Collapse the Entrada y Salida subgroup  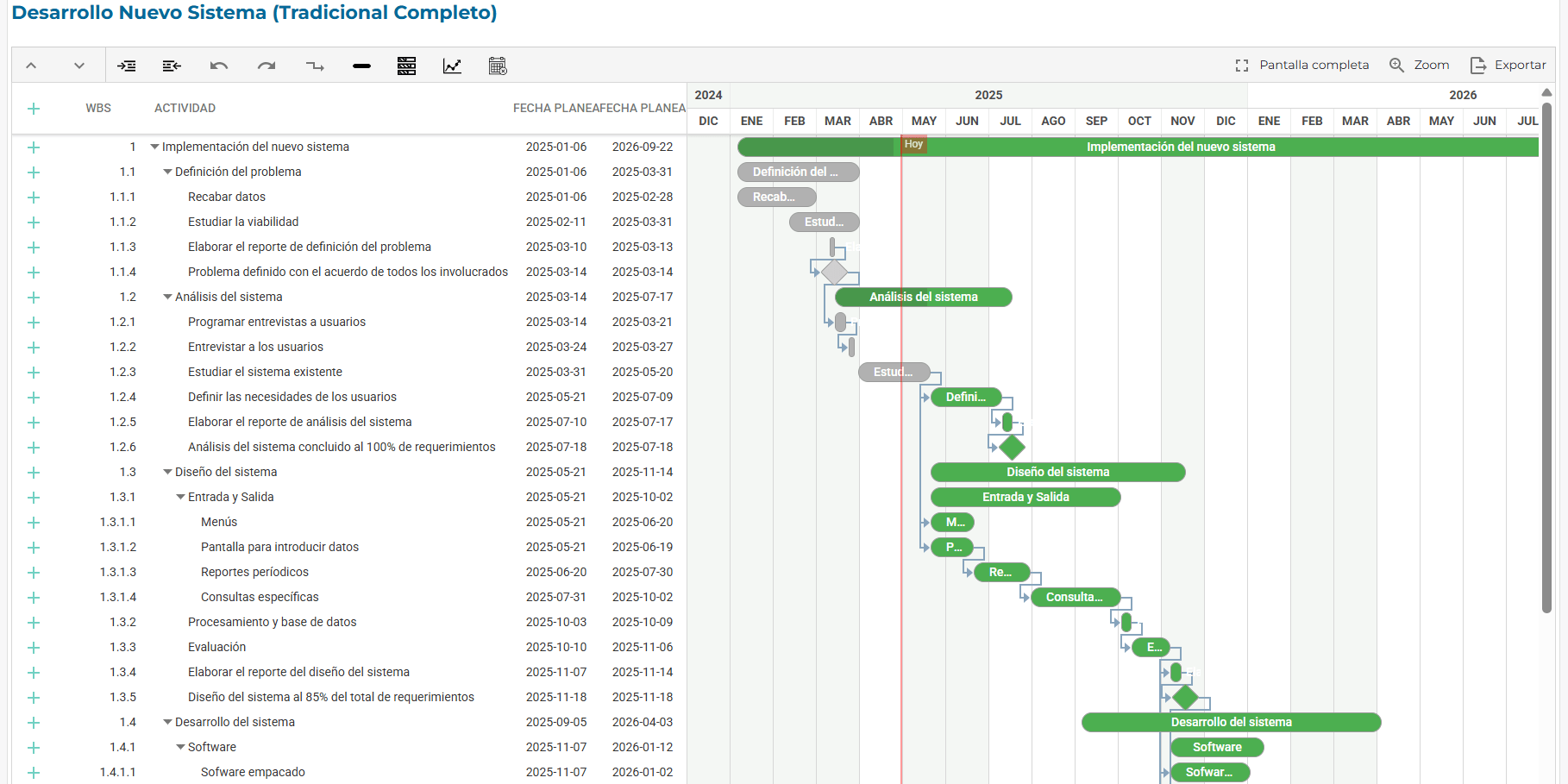point(181,497)
